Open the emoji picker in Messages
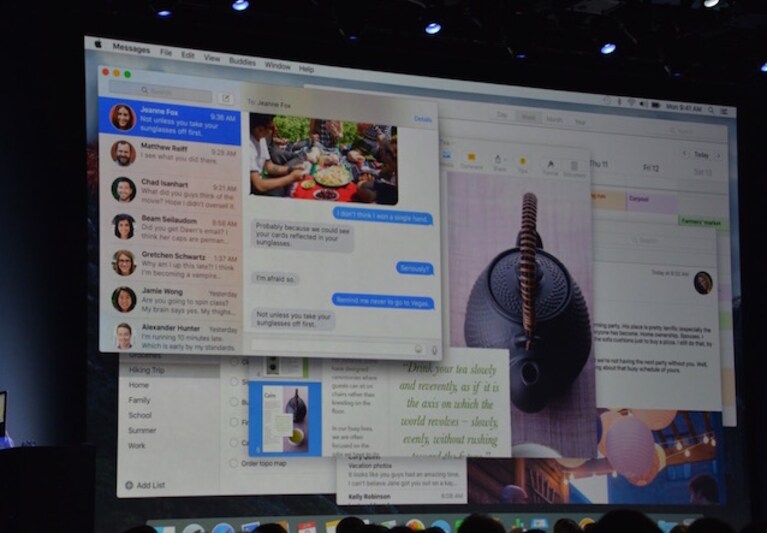 (418, 349)
